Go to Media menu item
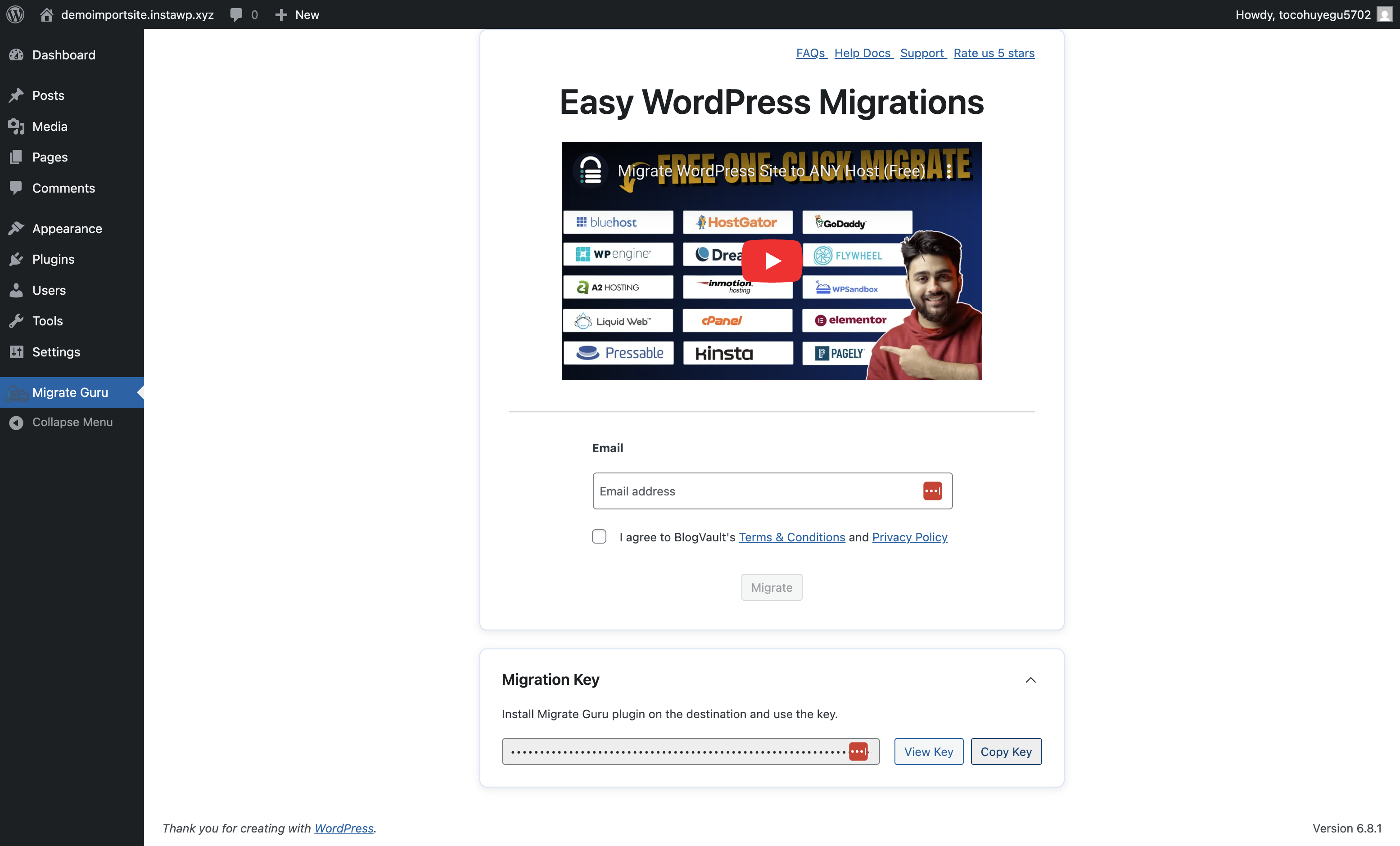Screen dimensions: 1400x846 click(50, 126)
